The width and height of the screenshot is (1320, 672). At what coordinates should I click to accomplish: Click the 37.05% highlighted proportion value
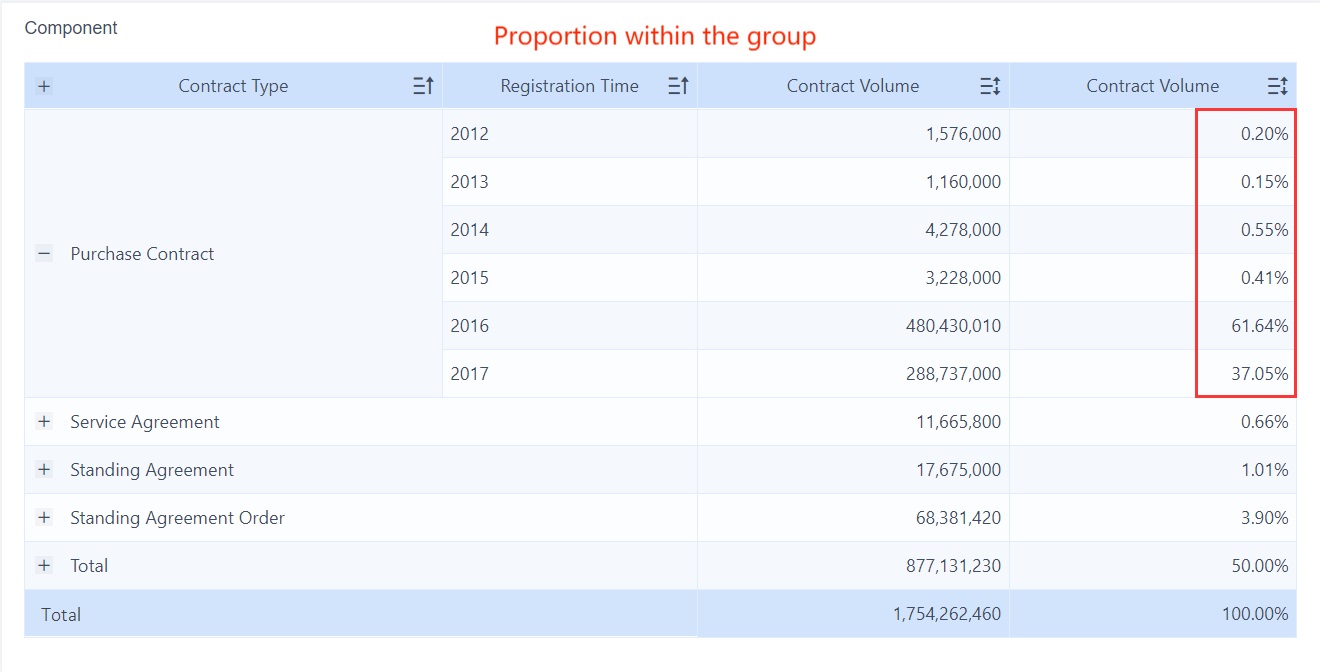(x=1261, y=373)
